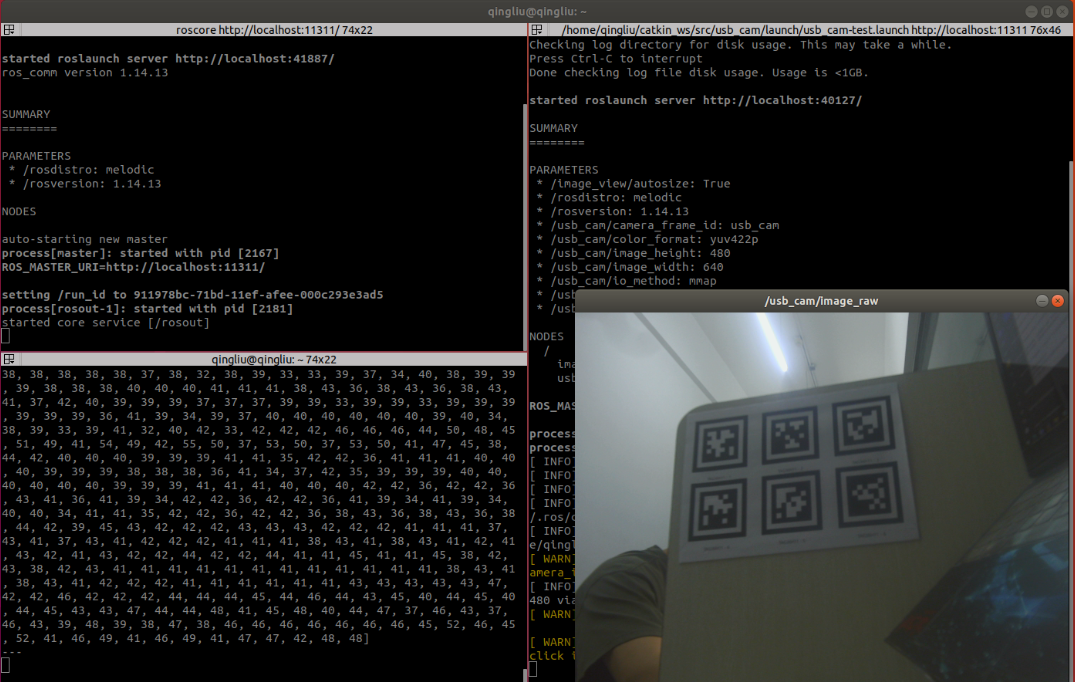The height and width of the screenshot is (682, 1075).
Task: Click the cursor prompt in the roscore pane
Action: [5, 336]
